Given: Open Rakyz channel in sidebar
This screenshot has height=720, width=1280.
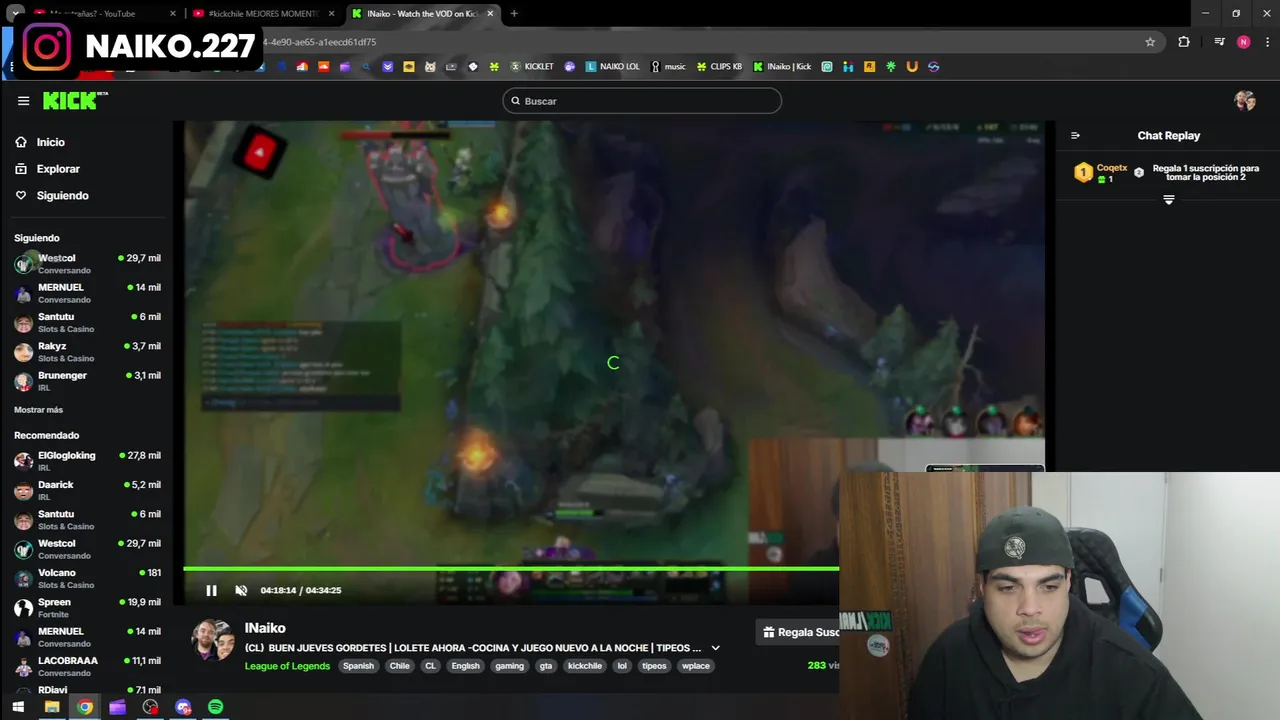Looking at the screenshot, I should pos(87,352).
